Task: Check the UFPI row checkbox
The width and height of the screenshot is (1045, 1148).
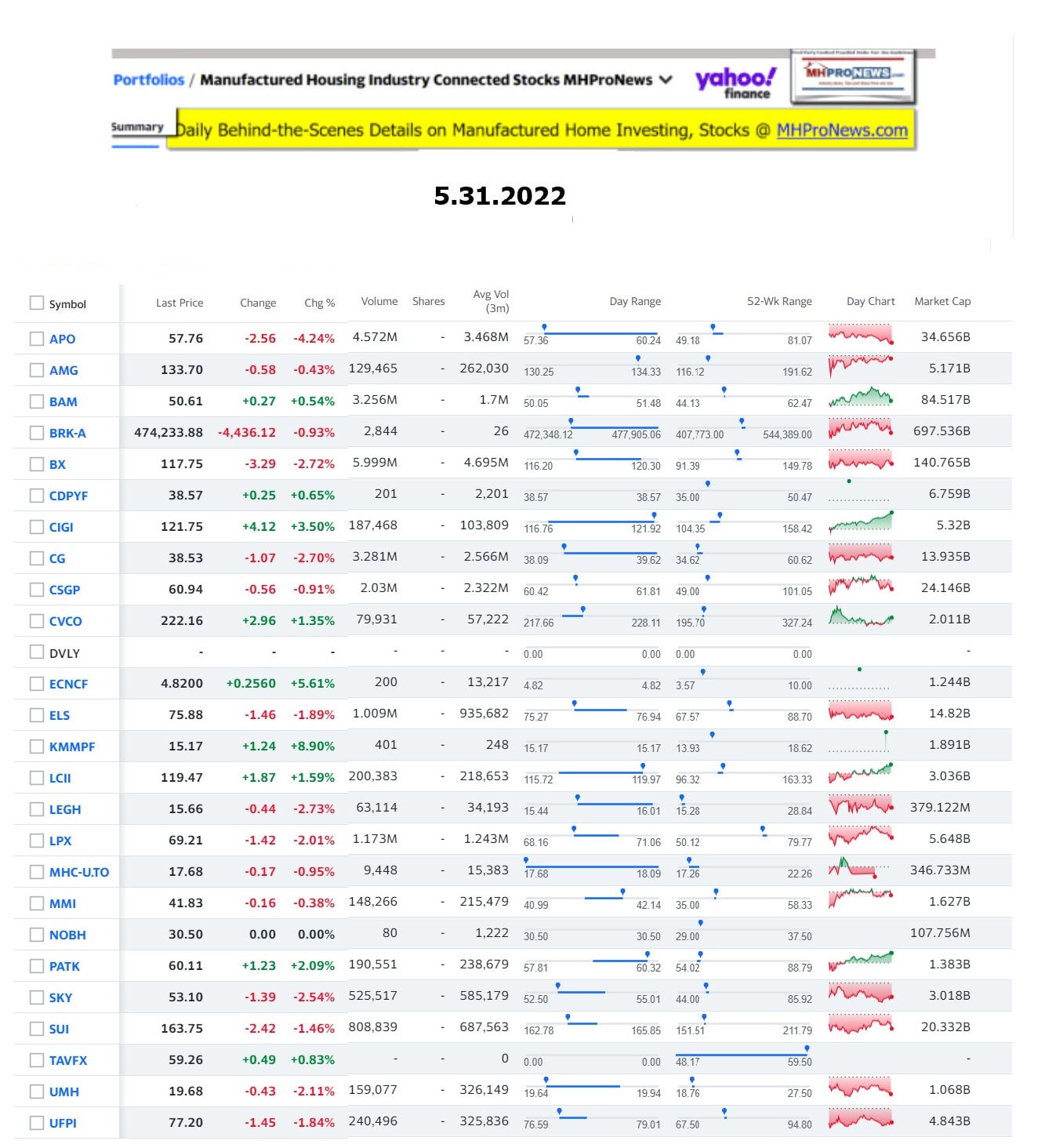Action: point(36,1123)
